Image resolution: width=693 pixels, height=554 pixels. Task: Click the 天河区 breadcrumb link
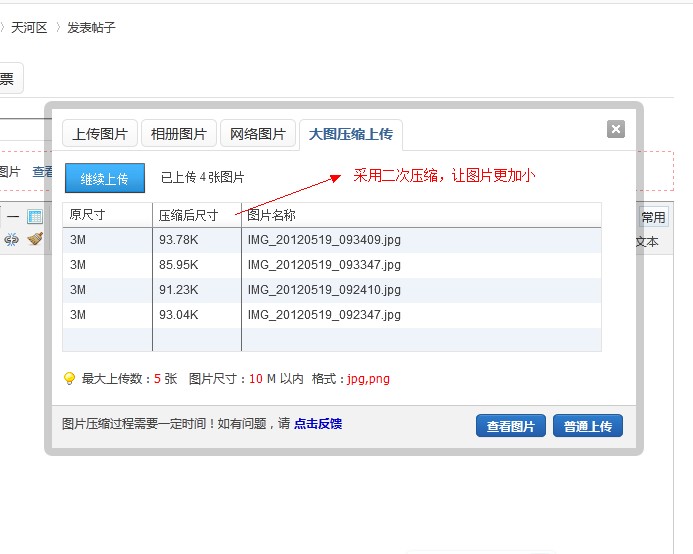29,28
